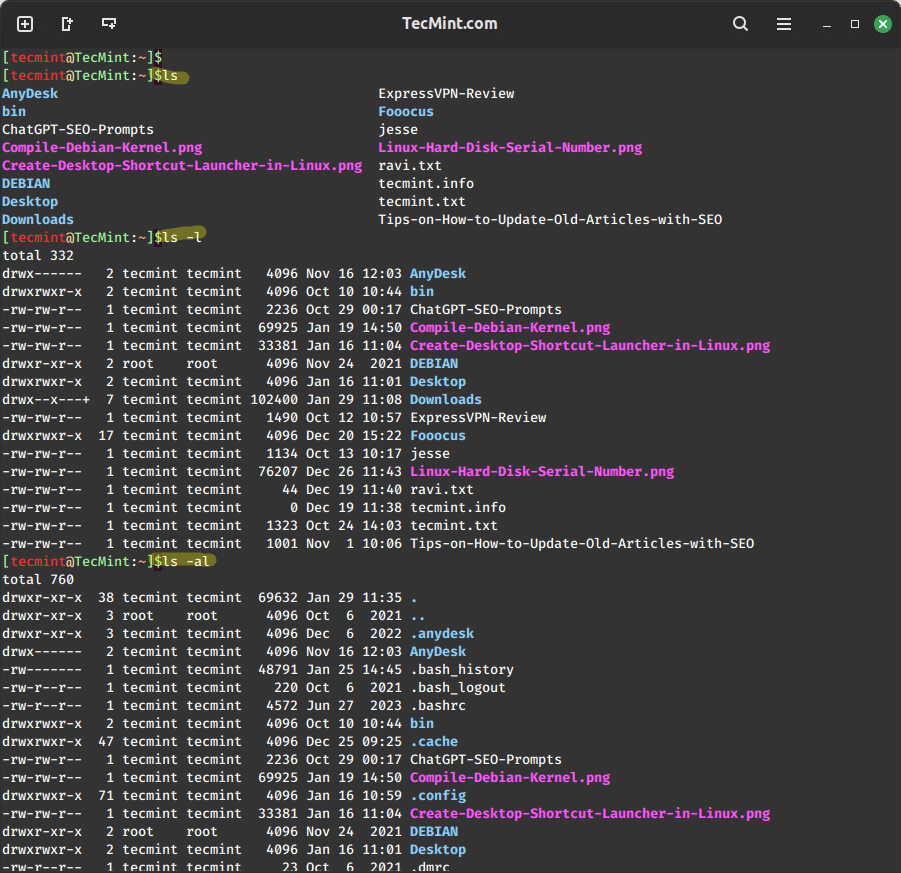This screenshot has width=901, height=873.
Task: Click the highlighted "ls -l" command
Action: pos(180,237)
